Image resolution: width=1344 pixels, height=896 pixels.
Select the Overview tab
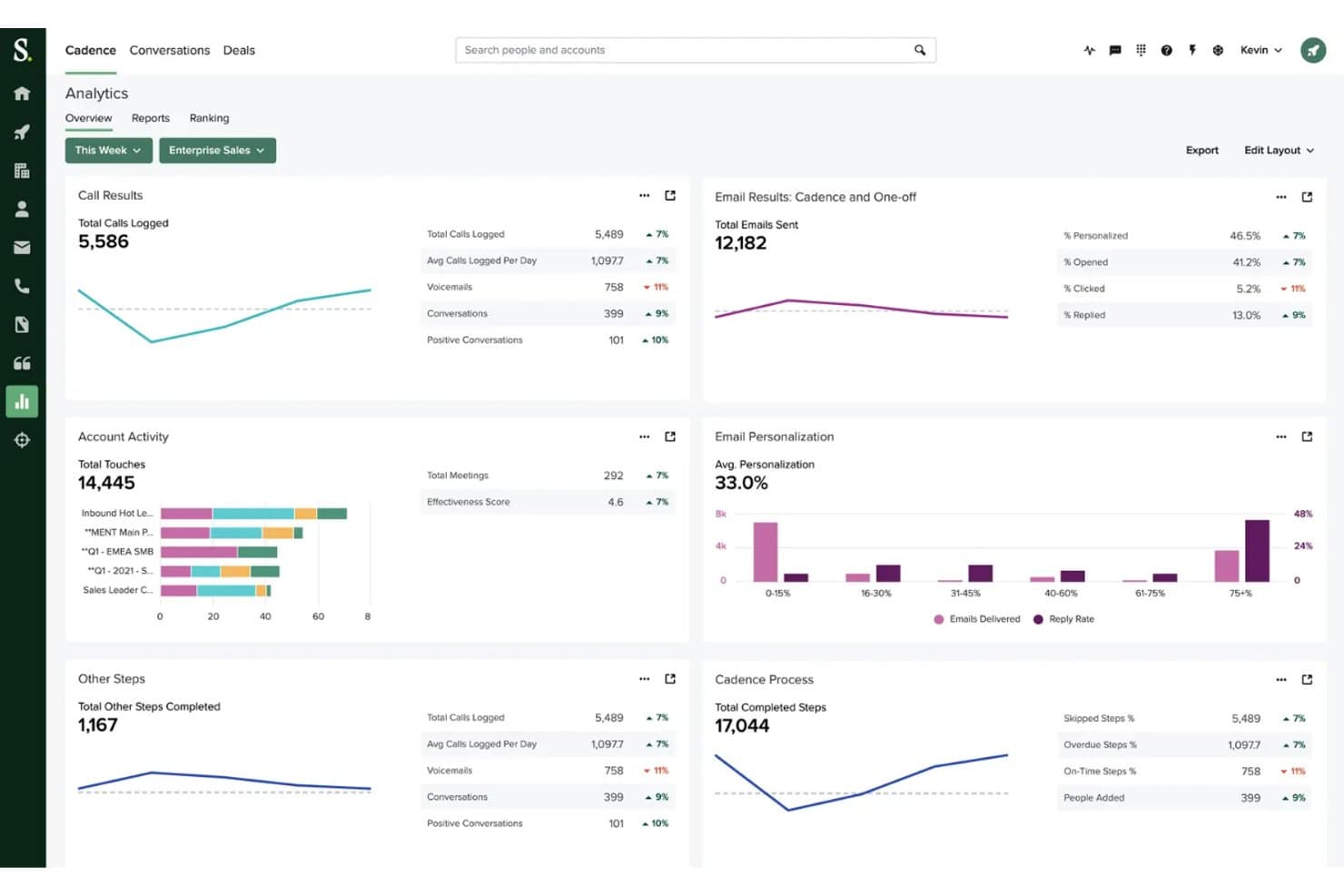88,118
